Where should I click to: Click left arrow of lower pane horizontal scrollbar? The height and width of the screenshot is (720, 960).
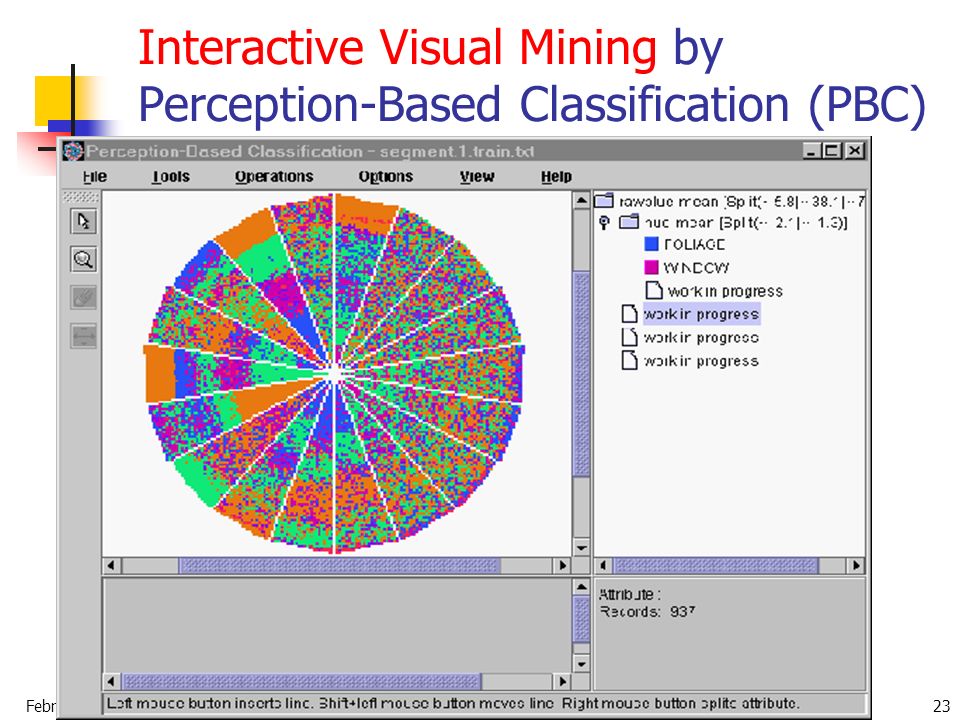[x=111, y=681]
